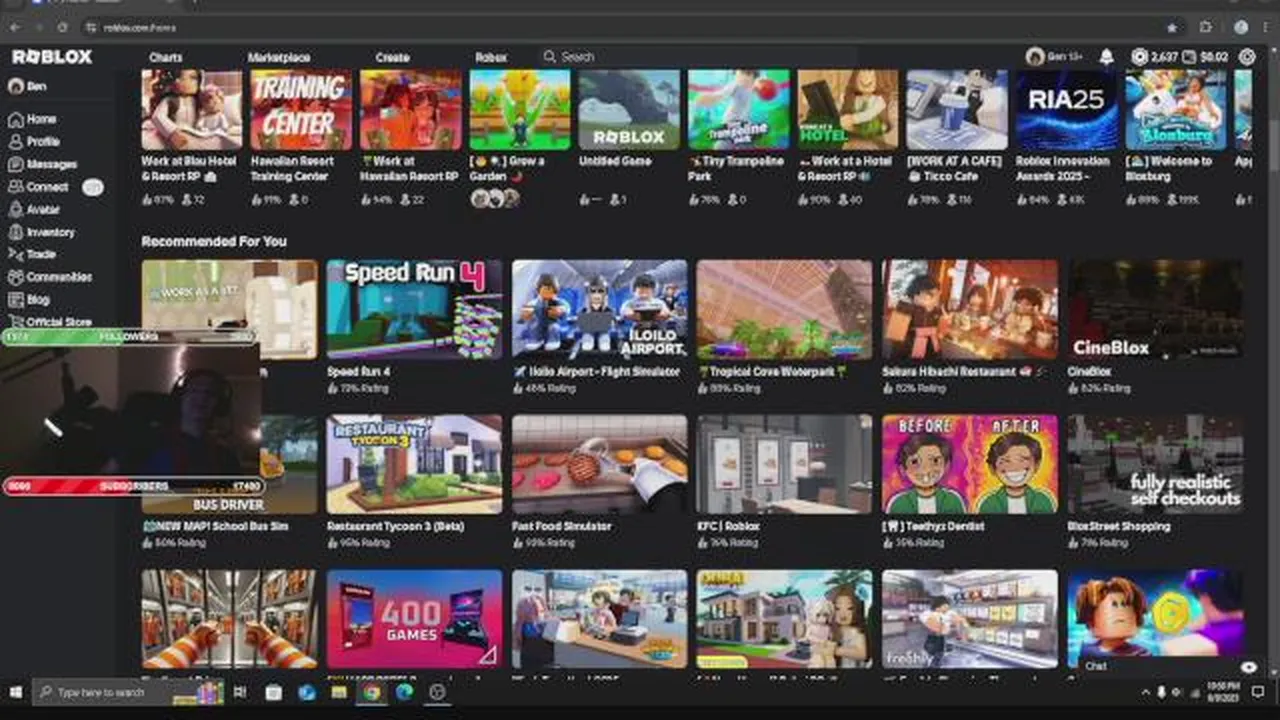Open the 400 Games tile

tap(414, 618)
